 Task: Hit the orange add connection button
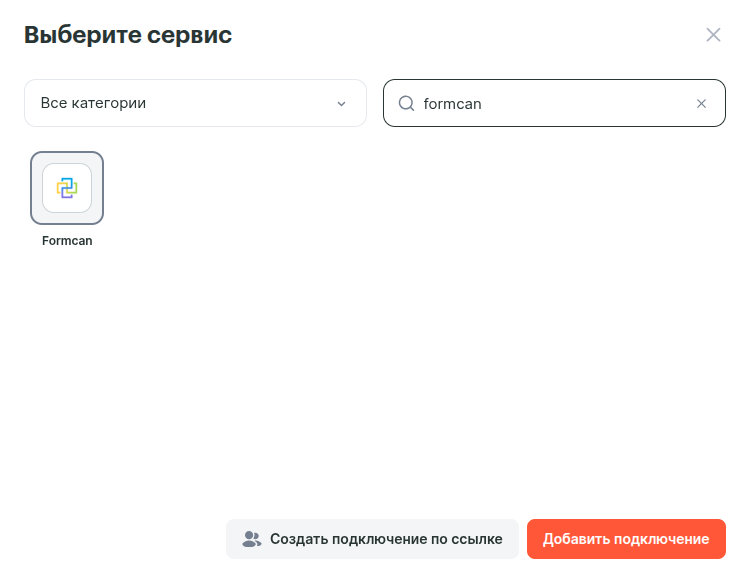[x=626, y=539]
